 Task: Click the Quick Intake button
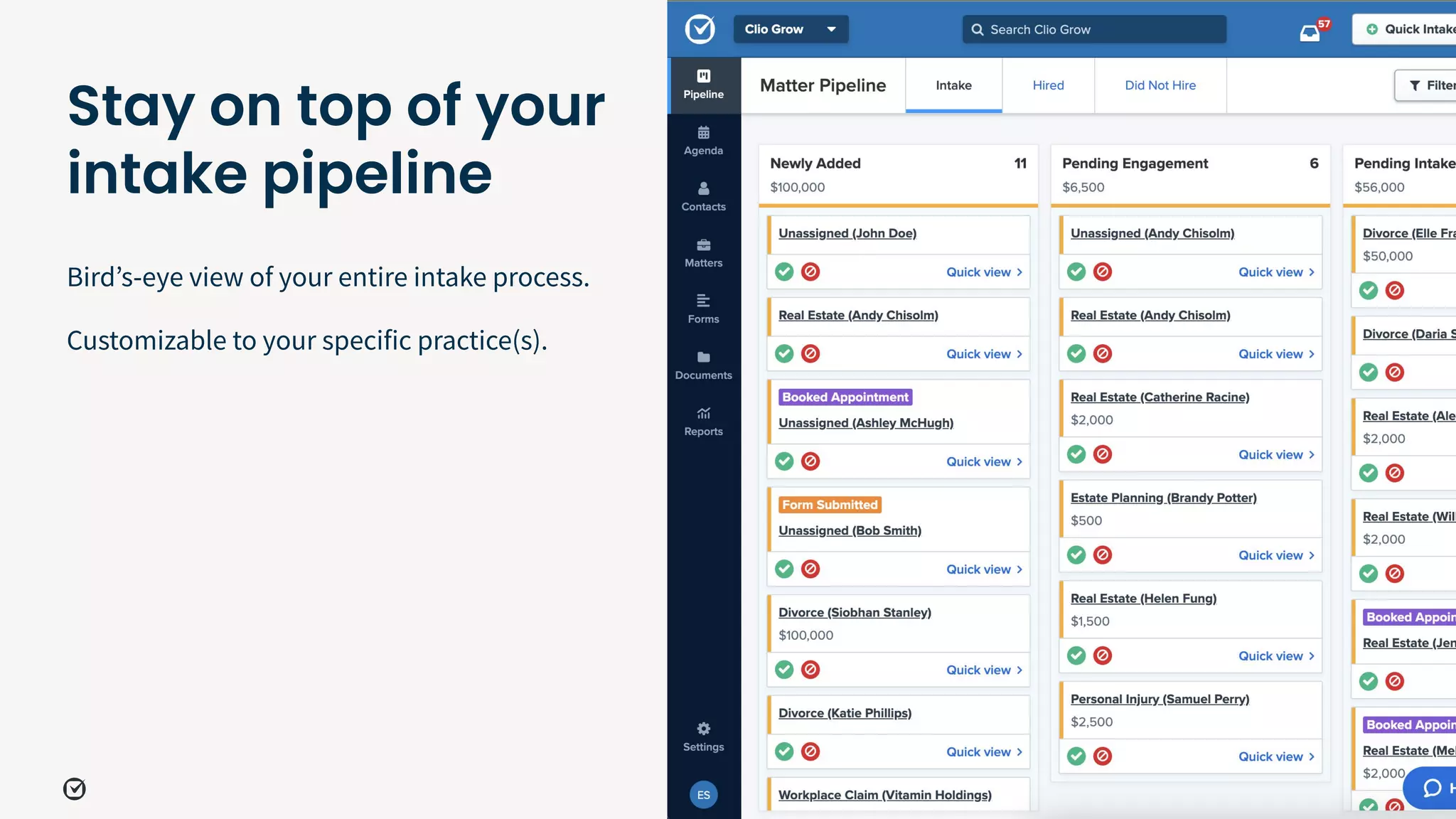point(1406,29)
